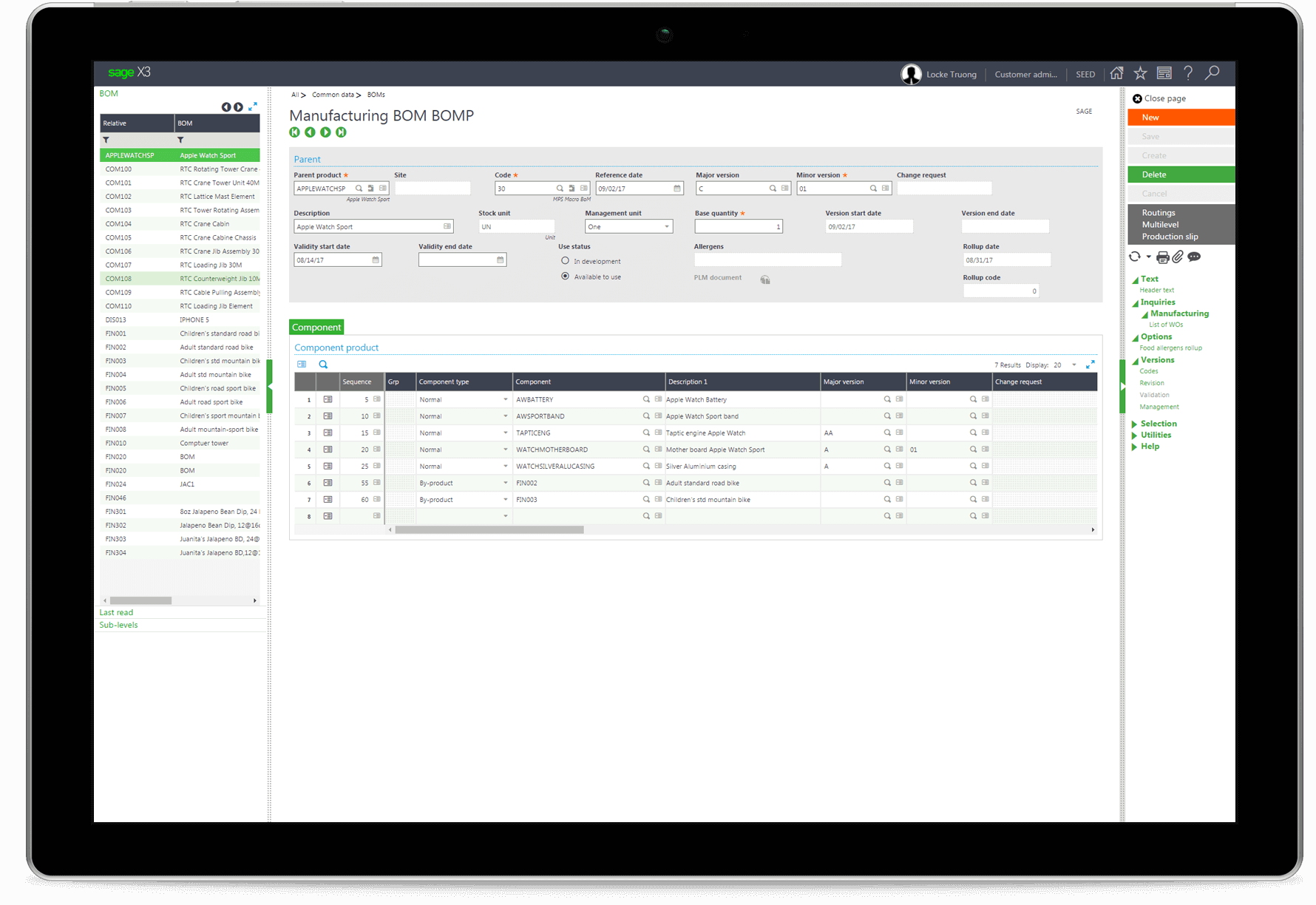Open the home page icon
Viewport: 1316px width, 905px height.
1116,73
